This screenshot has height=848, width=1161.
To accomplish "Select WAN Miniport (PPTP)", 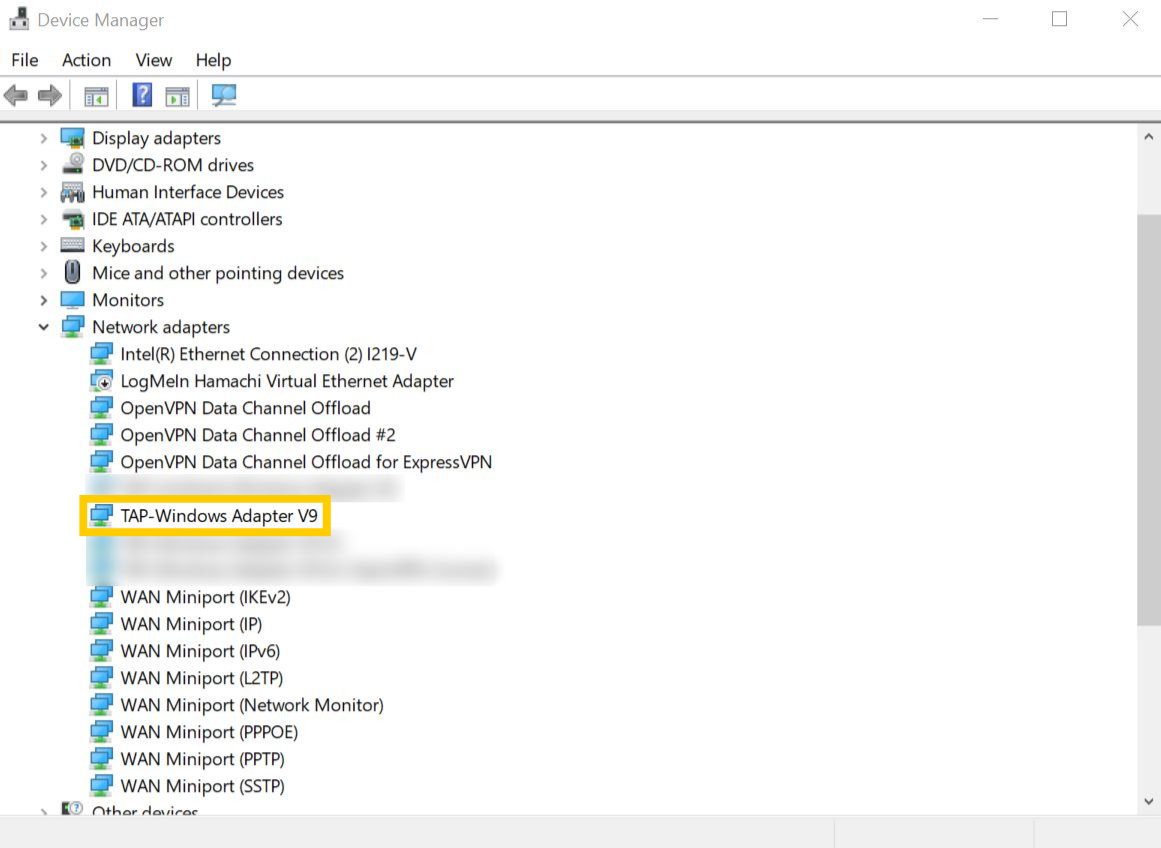I will point(203,759).
